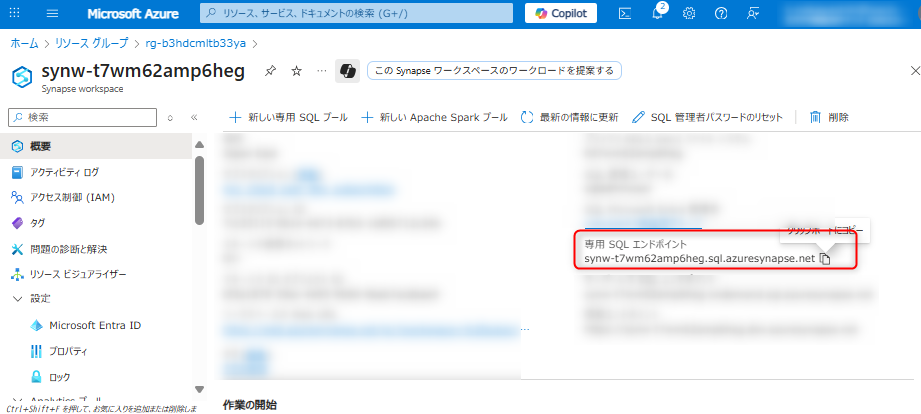This screenshot has height=414, width=921.
Task: Launch Cloud Shell icon in header
Action: click(625, 14)
